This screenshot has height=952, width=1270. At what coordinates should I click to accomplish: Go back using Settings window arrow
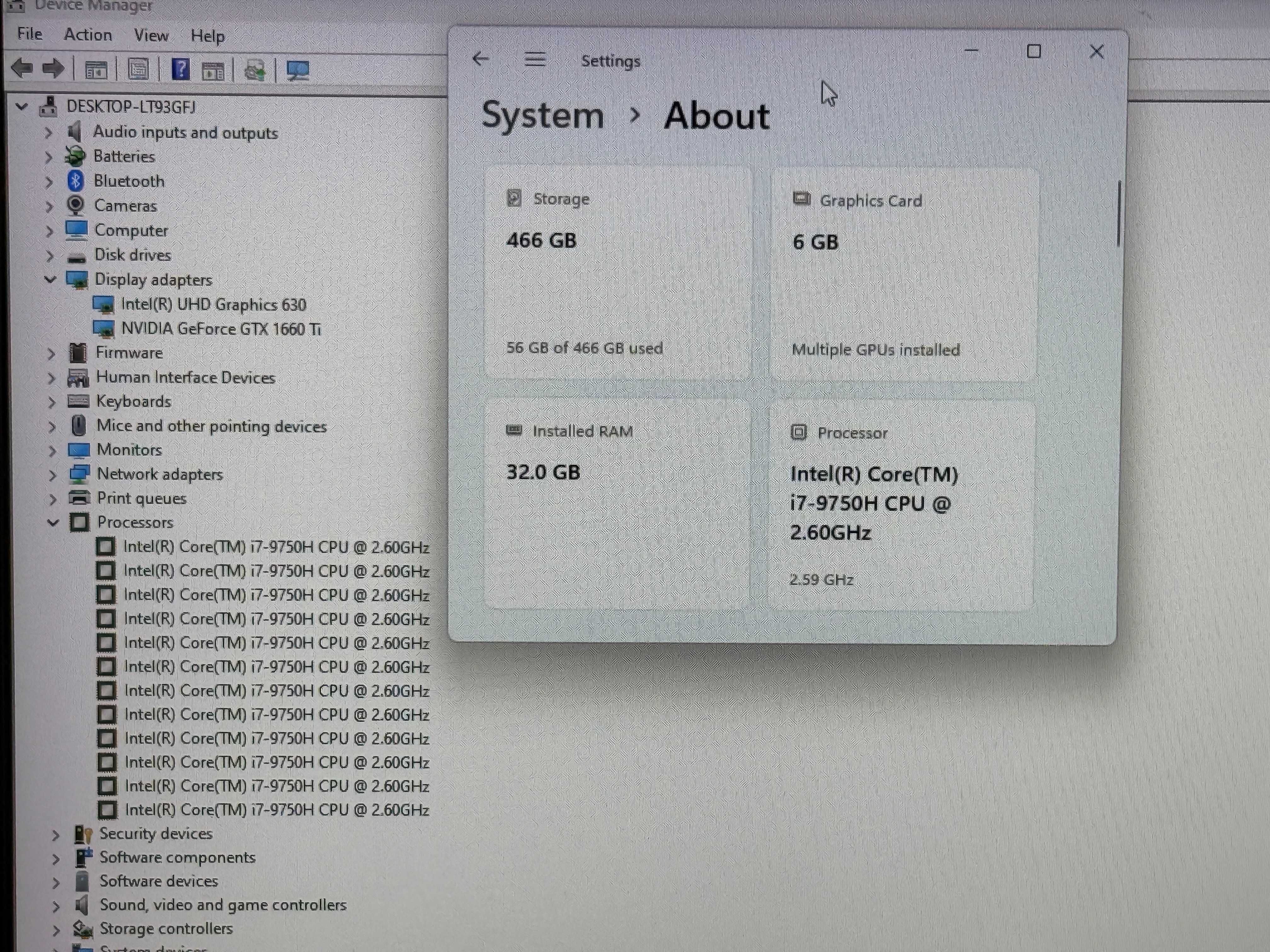click(x=481, y=58)
